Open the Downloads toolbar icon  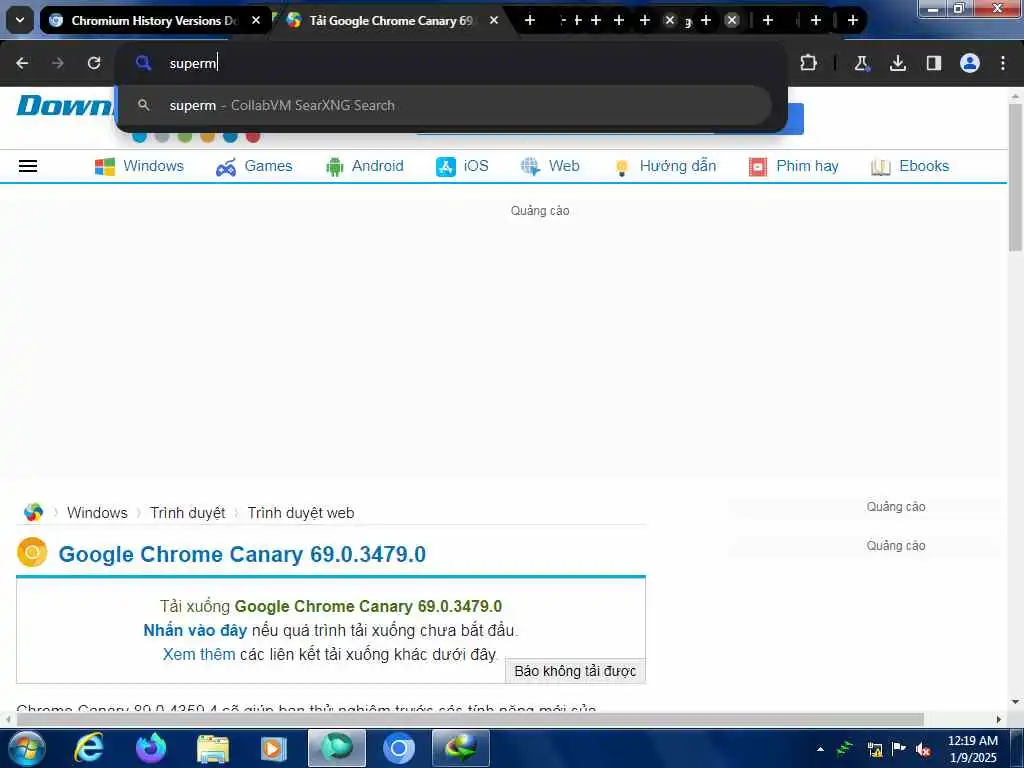pos(898,63)
